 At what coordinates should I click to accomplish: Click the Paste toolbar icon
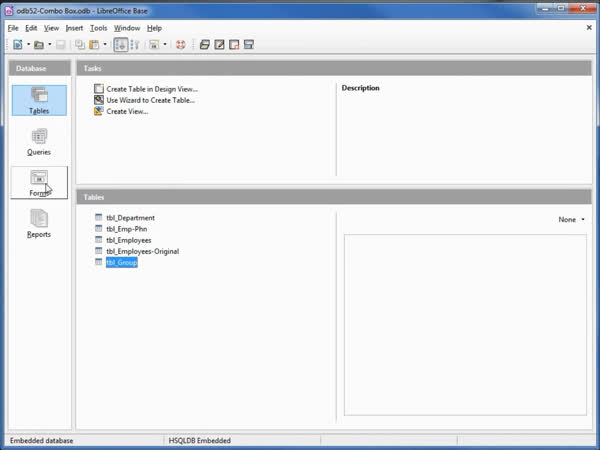94,44
